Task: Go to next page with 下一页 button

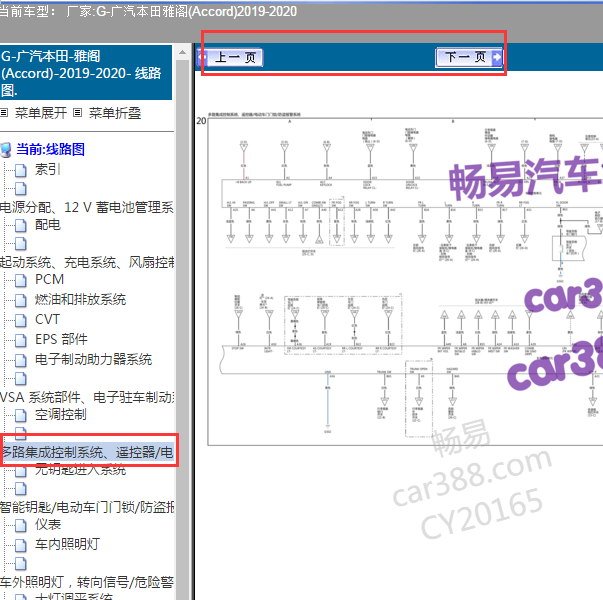Action: pos(469,57)
